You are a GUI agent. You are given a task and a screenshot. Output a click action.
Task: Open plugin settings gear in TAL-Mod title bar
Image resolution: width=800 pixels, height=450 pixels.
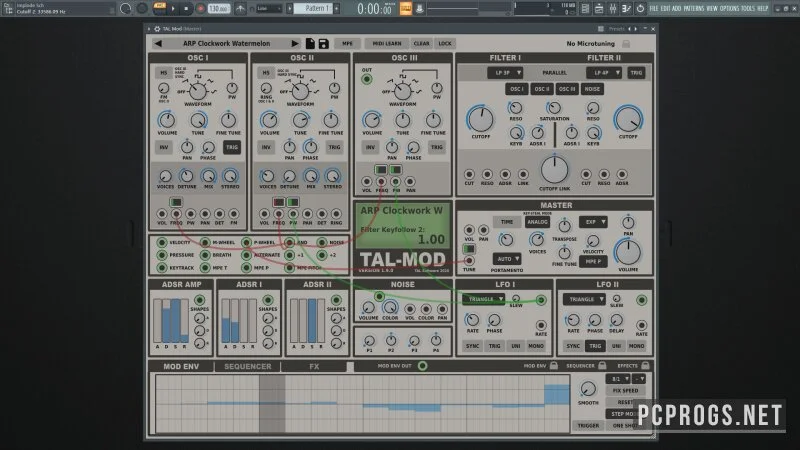pos(157,29)
